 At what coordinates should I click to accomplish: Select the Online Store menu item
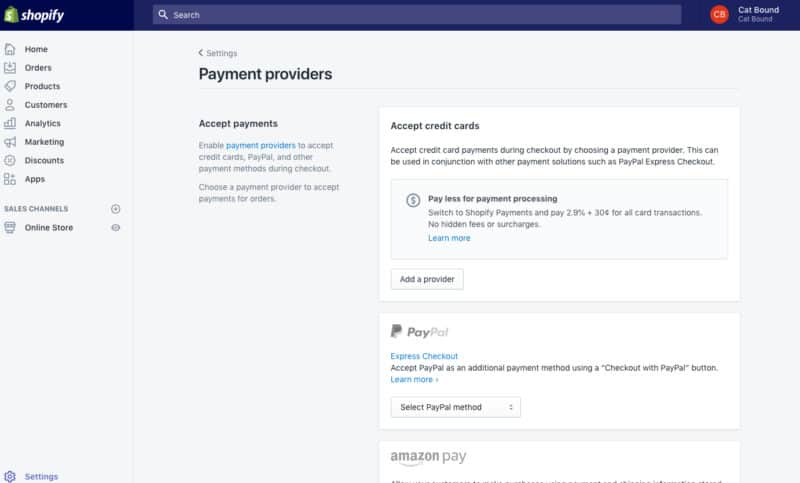tap(48, 227)
